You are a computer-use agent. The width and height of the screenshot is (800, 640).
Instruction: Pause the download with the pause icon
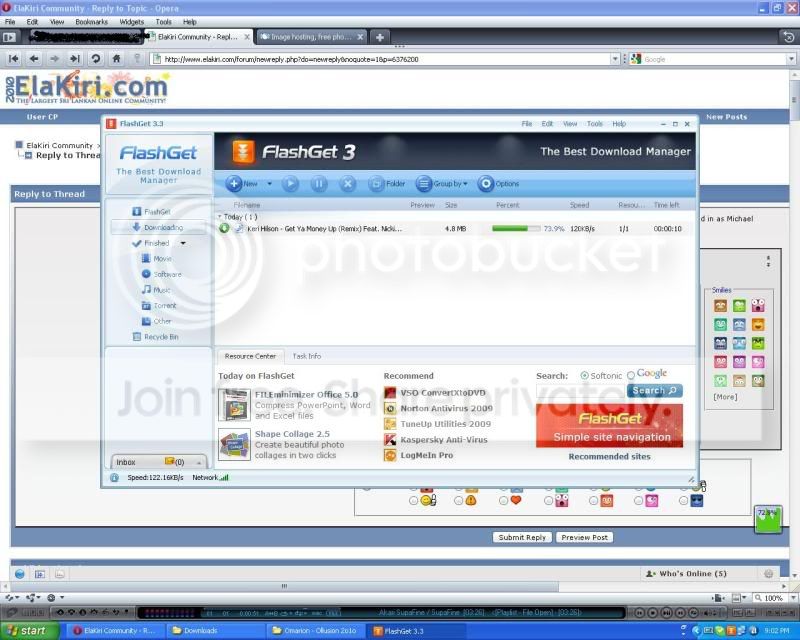tap(319, 183)
